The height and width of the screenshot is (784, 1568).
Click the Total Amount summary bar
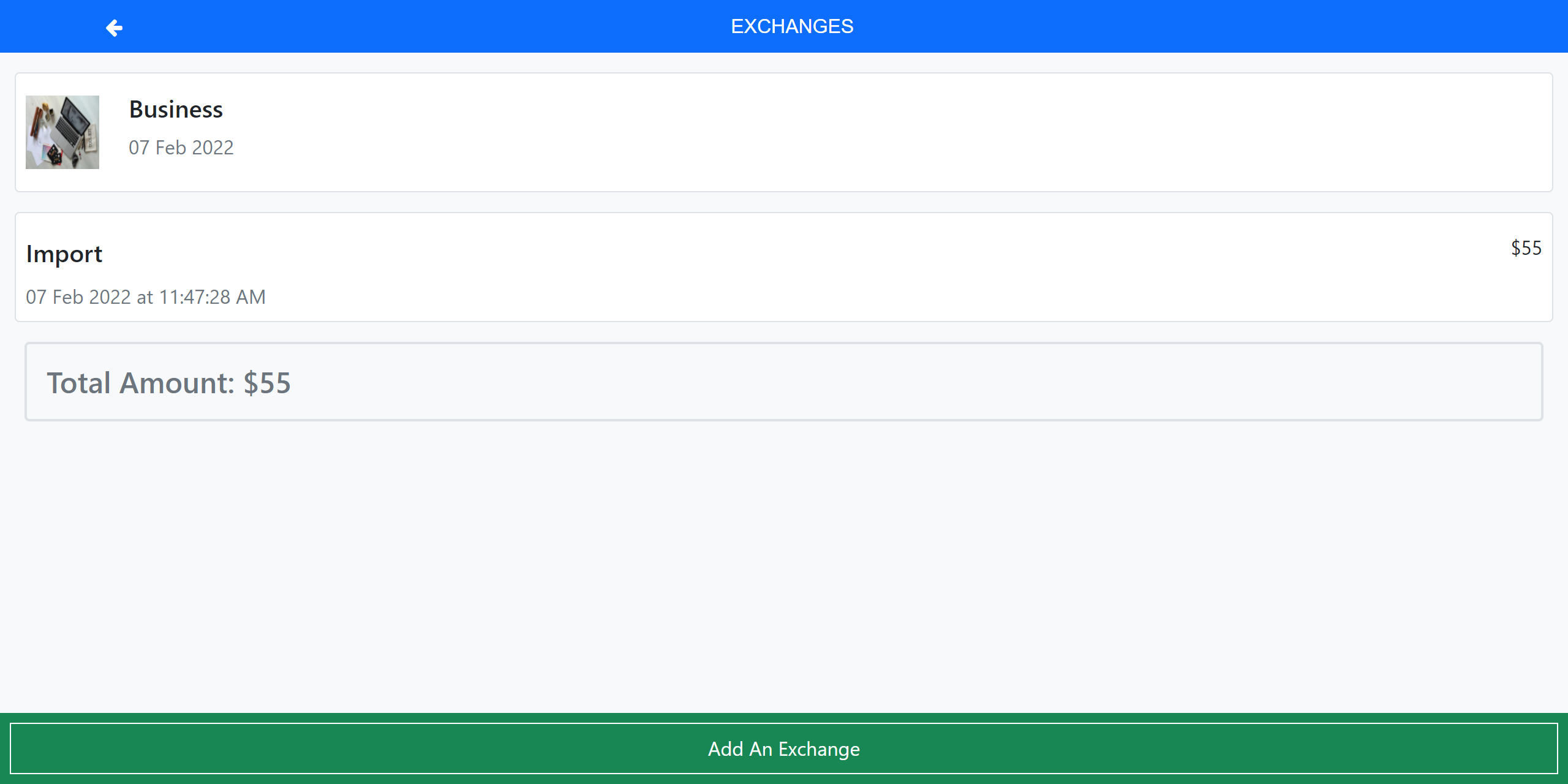click(784, 382)
